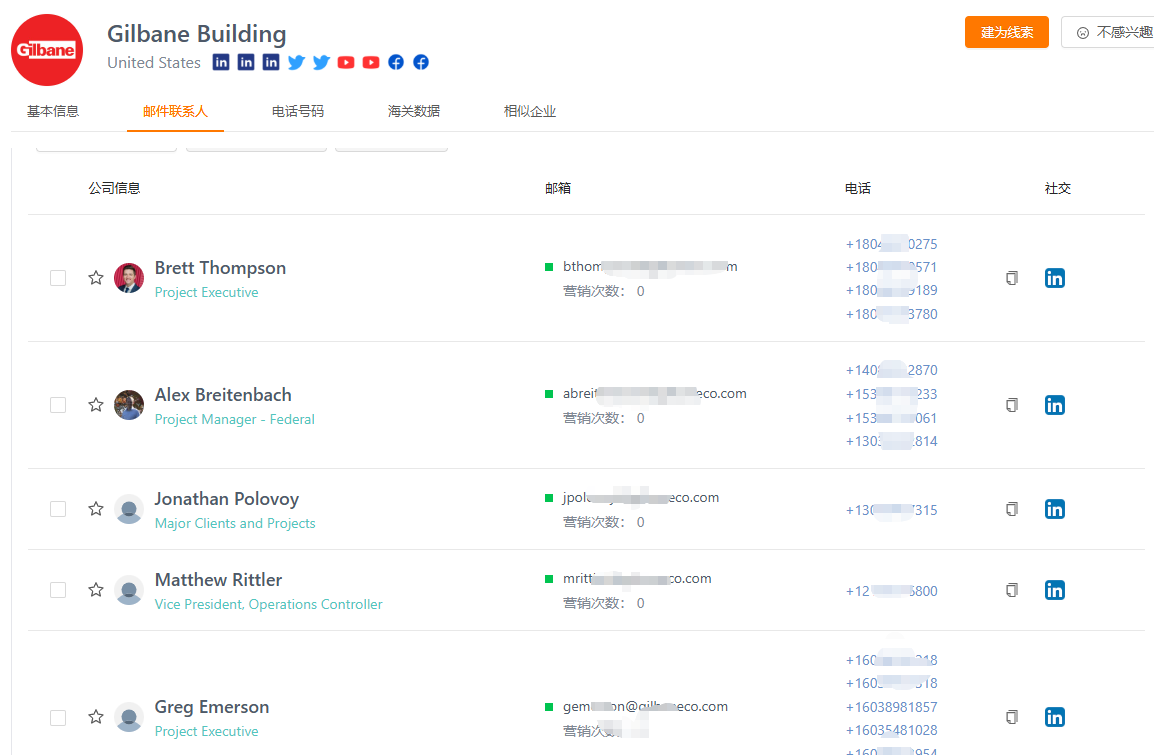
Task: Click Brett Thompson's email address
Action: pos(650,266)
